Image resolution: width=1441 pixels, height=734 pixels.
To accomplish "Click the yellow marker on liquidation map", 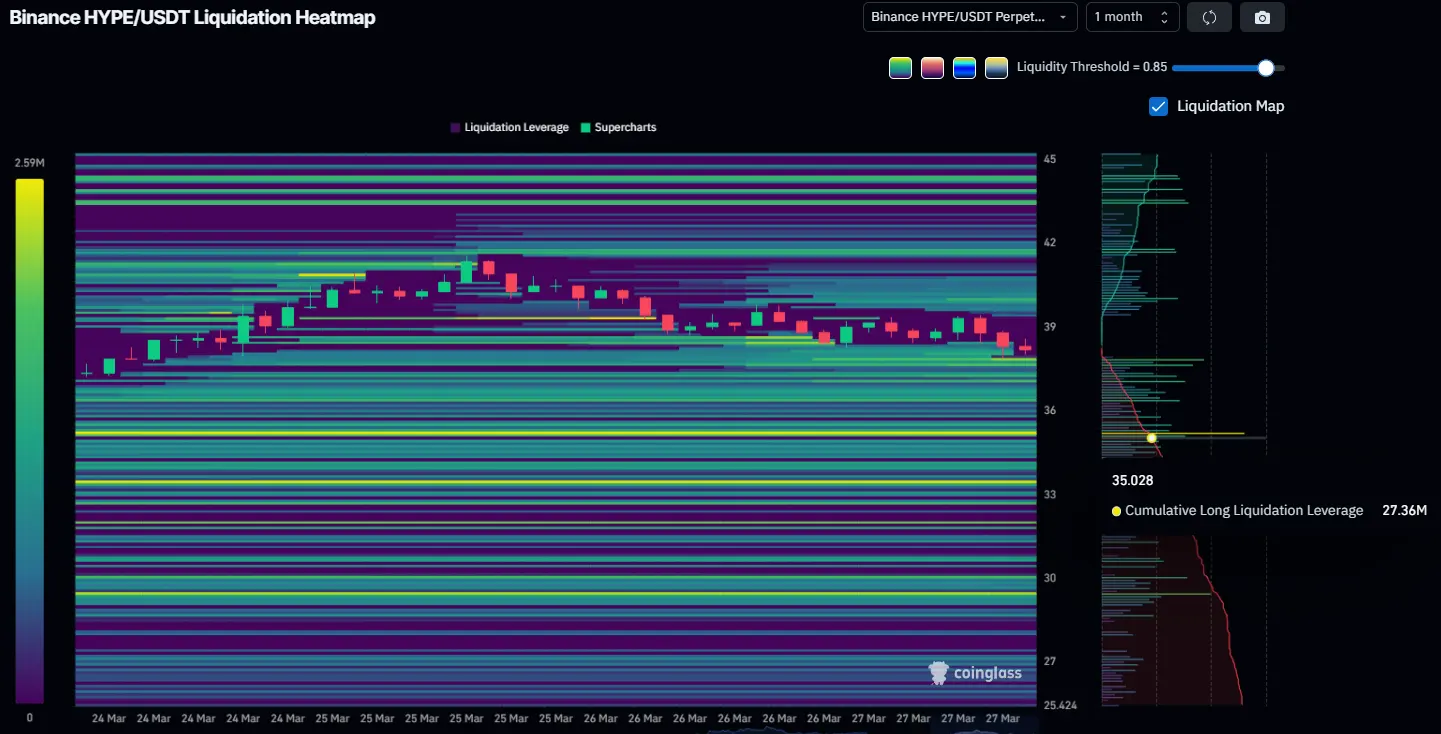I will tap(1151, 438).
